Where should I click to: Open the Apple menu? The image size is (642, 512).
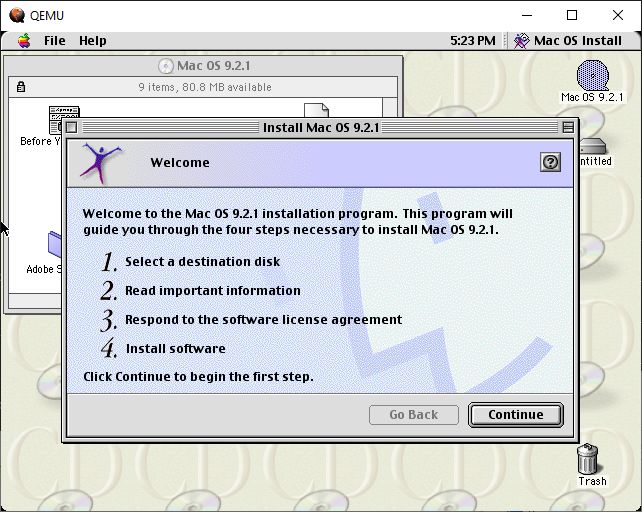pyautogui.click(x=23, y=40)
